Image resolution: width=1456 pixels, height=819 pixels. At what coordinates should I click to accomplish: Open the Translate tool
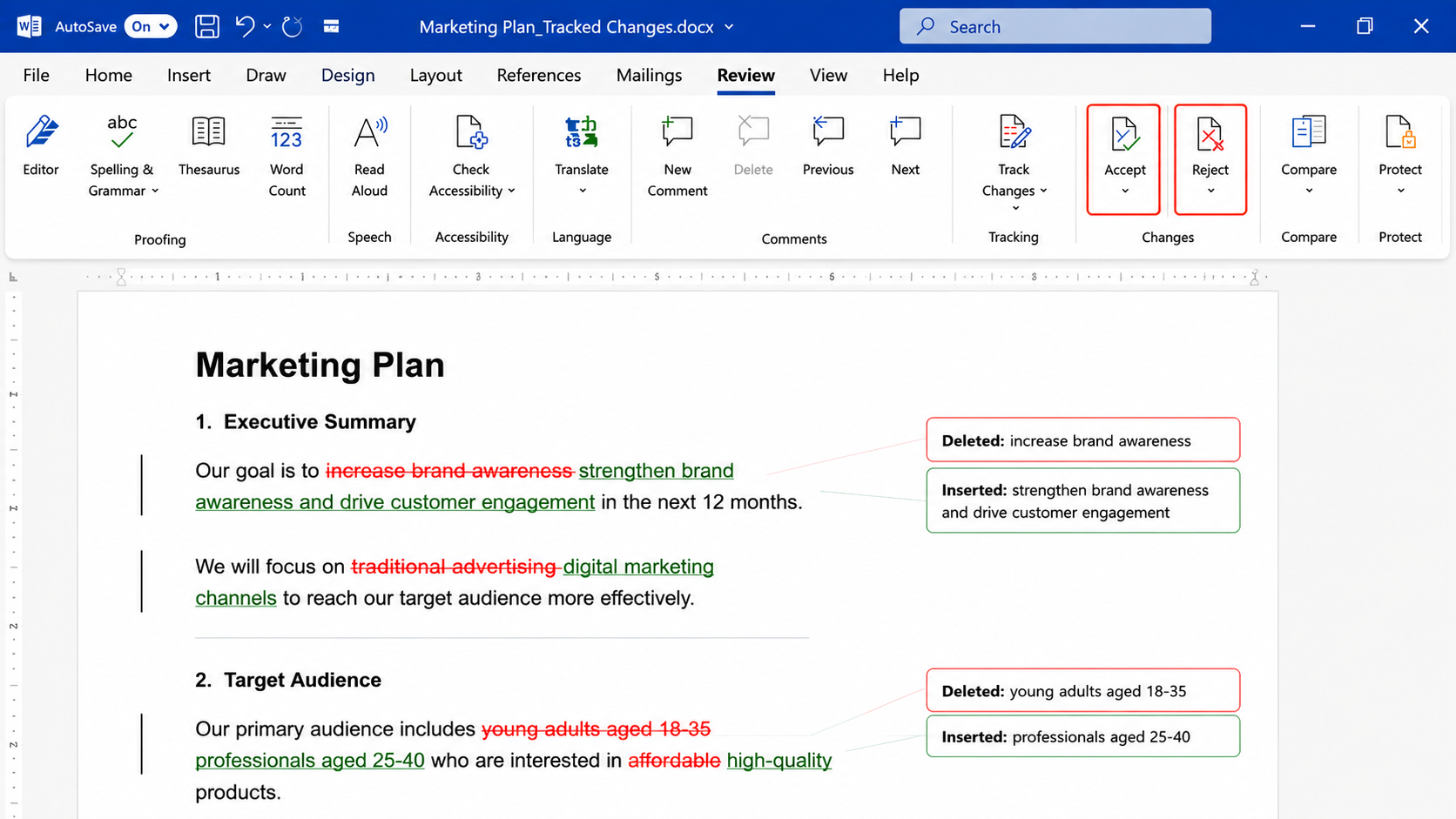[582, 145]
